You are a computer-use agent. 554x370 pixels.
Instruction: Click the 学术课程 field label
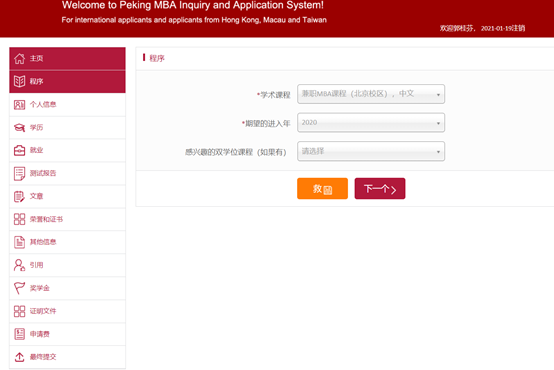click(x=275, y=95)
